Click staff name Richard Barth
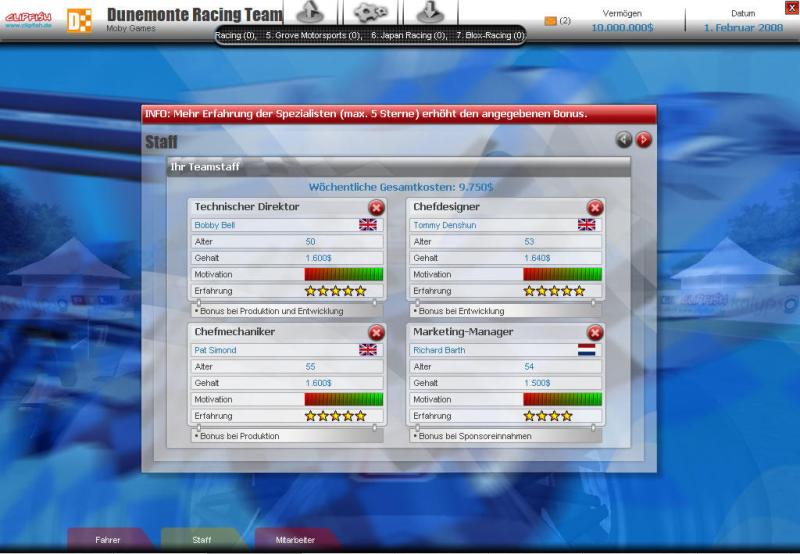This screenshot has width=800, height=554. (x=437, y=350)
